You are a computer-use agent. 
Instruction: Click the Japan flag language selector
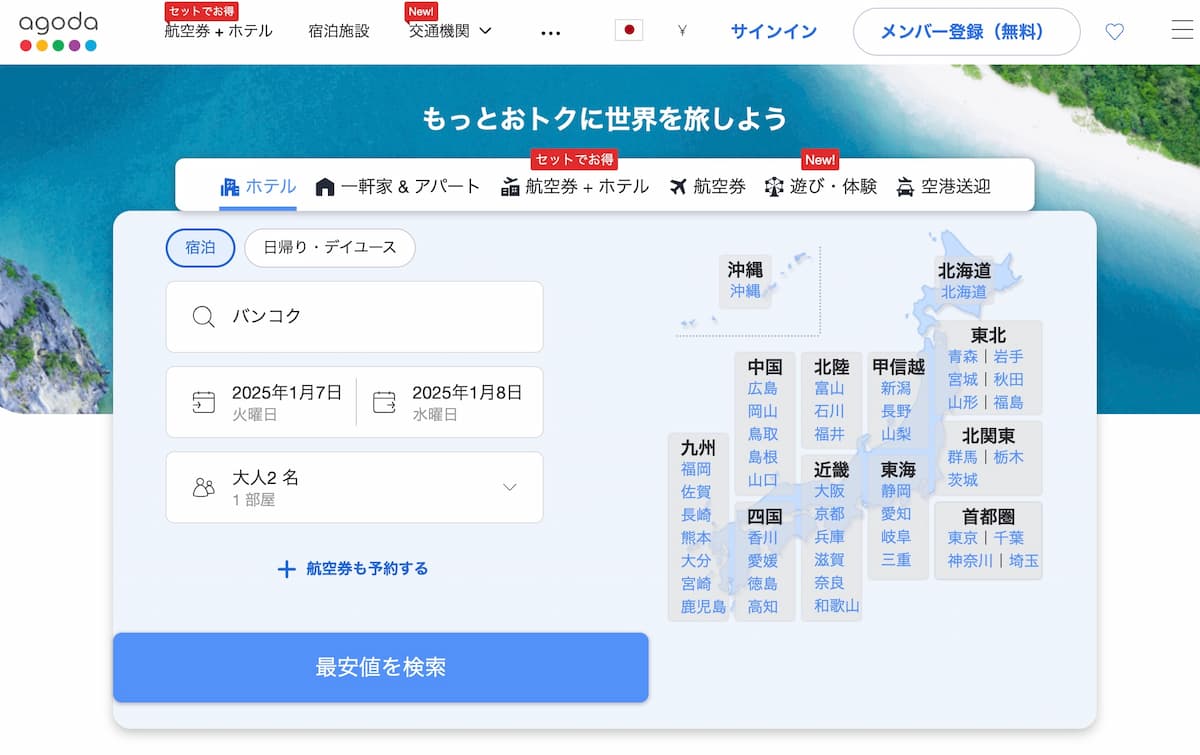point(629,30)
